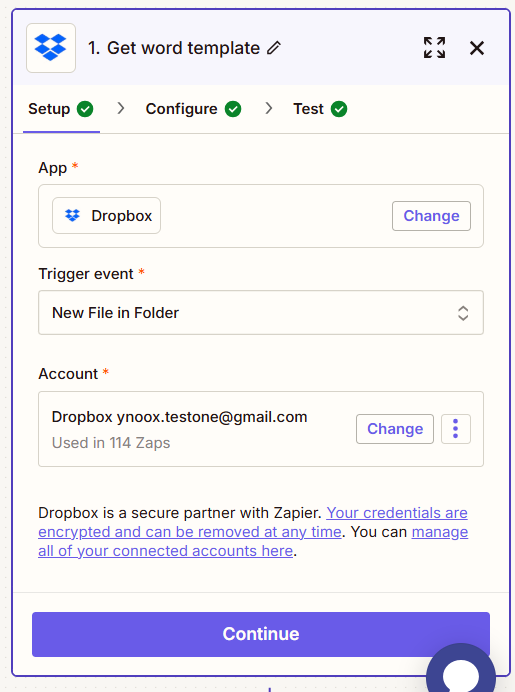Click the green checkmark beside Setup
Screen dimensions: 515x692
(85, 109)
